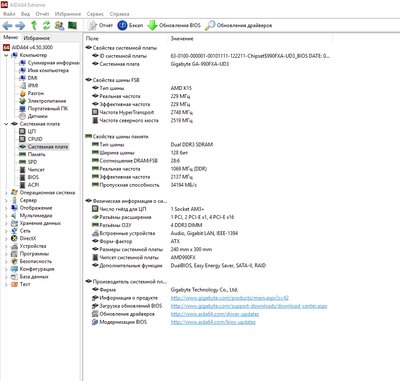
Task: Open the aida64 driver-updates link
Action: click(215, 314)
